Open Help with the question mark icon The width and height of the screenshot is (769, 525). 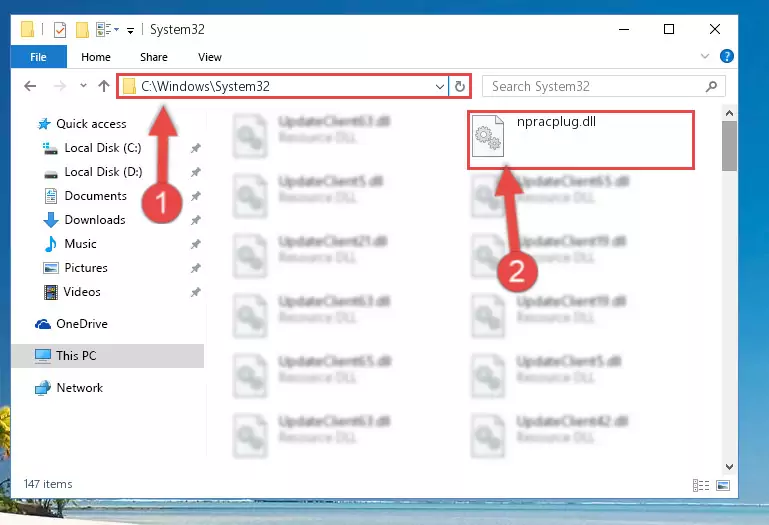(x=726, y=56)
